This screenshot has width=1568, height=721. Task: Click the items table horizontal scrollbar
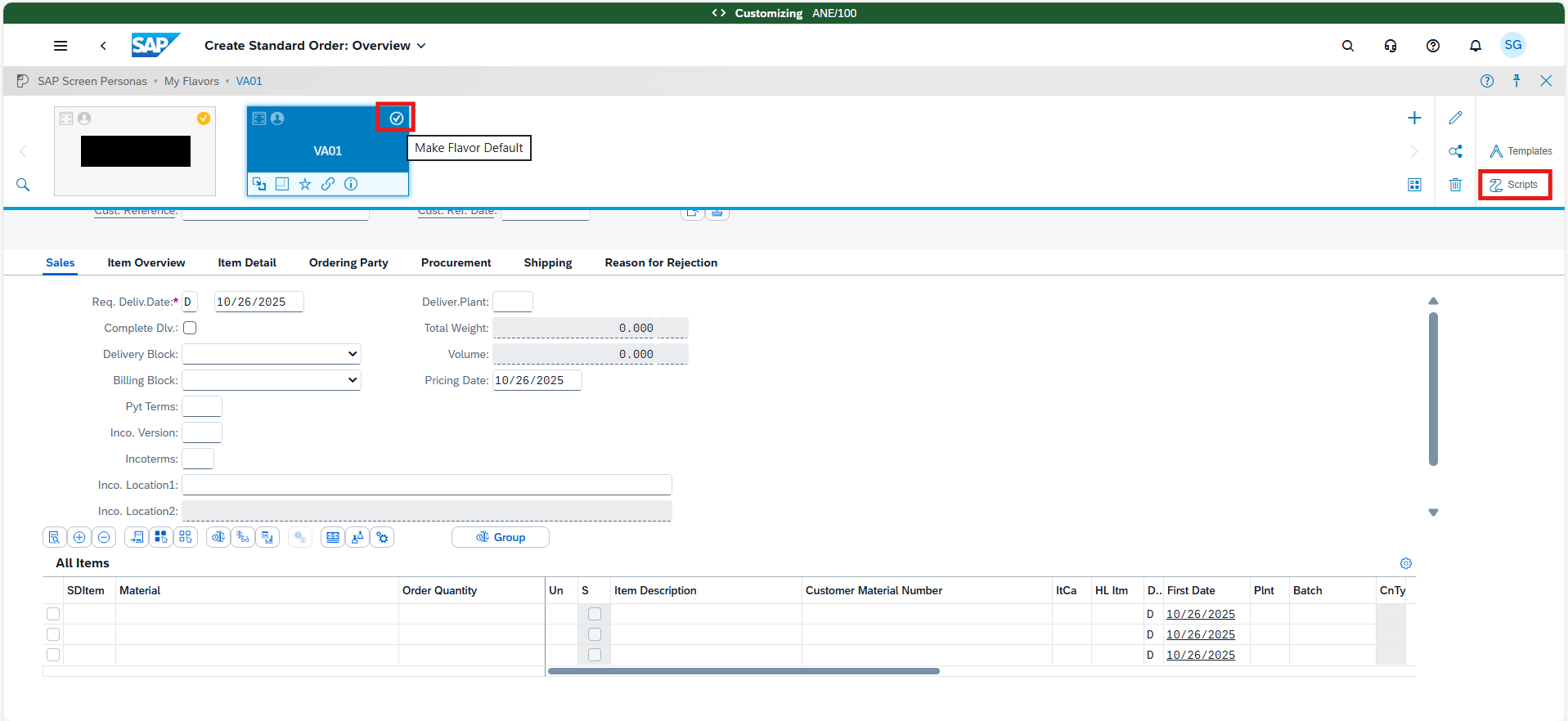(743, 671)
